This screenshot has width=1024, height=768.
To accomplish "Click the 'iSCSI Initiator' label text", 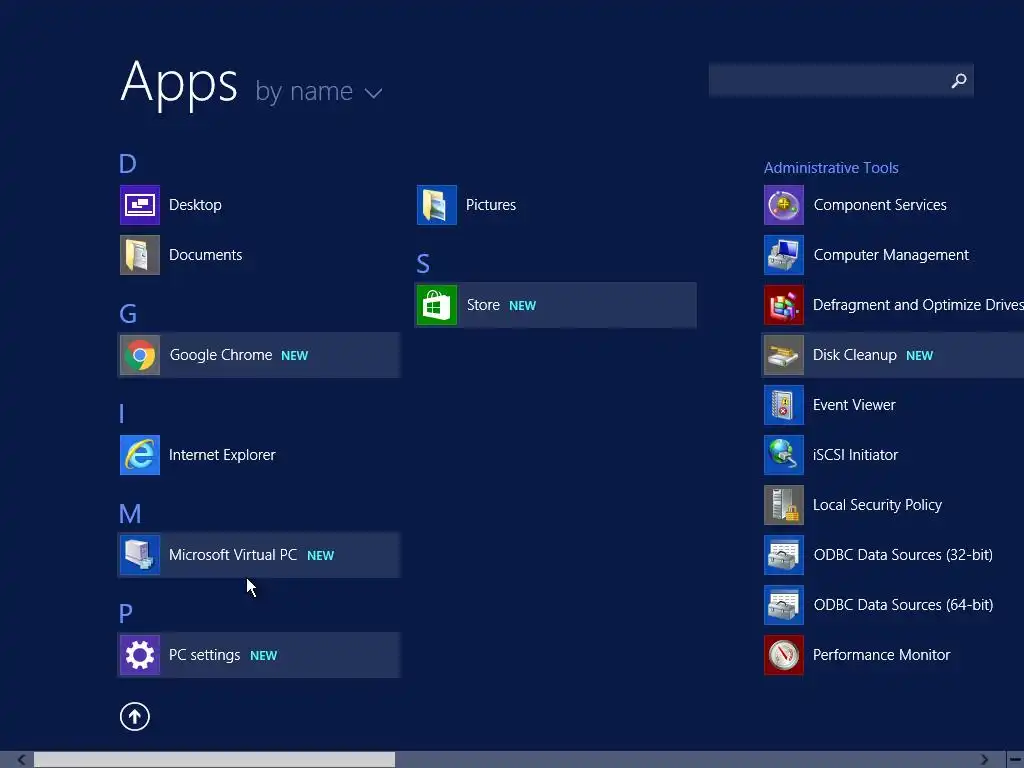I will 856,455.
